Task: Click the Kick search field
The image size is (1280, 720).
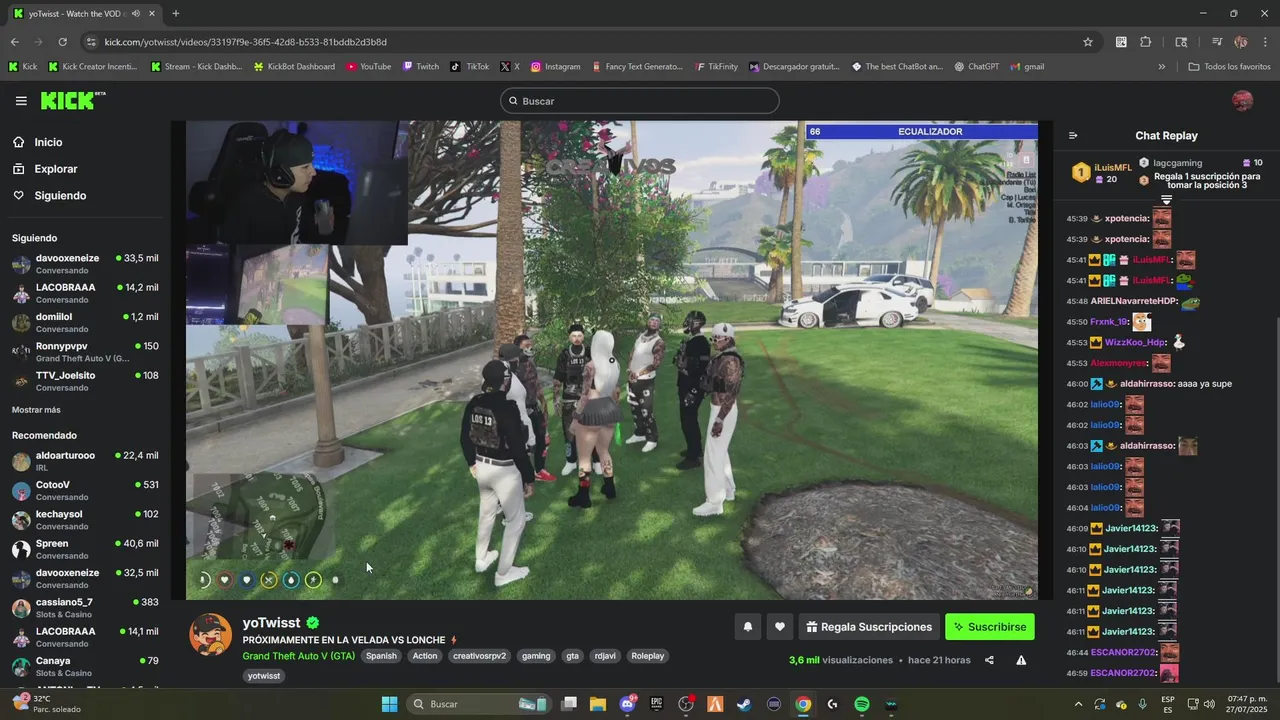Action: (x=640, y=101)
